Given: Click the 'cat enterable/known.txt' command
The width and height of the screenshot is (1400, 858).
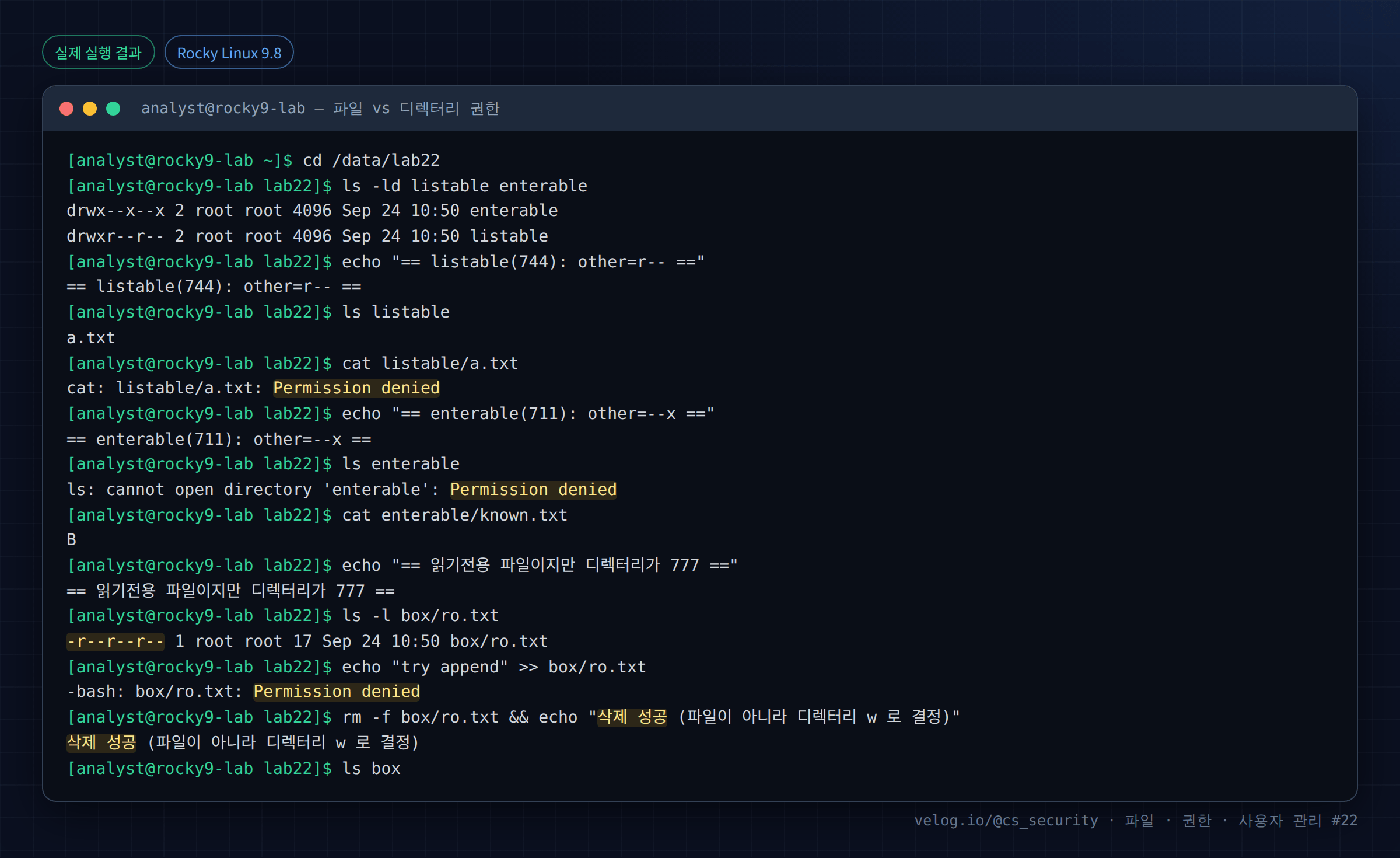Looking at the screenshot, I should pyautogui.click(x=455, y=515).
